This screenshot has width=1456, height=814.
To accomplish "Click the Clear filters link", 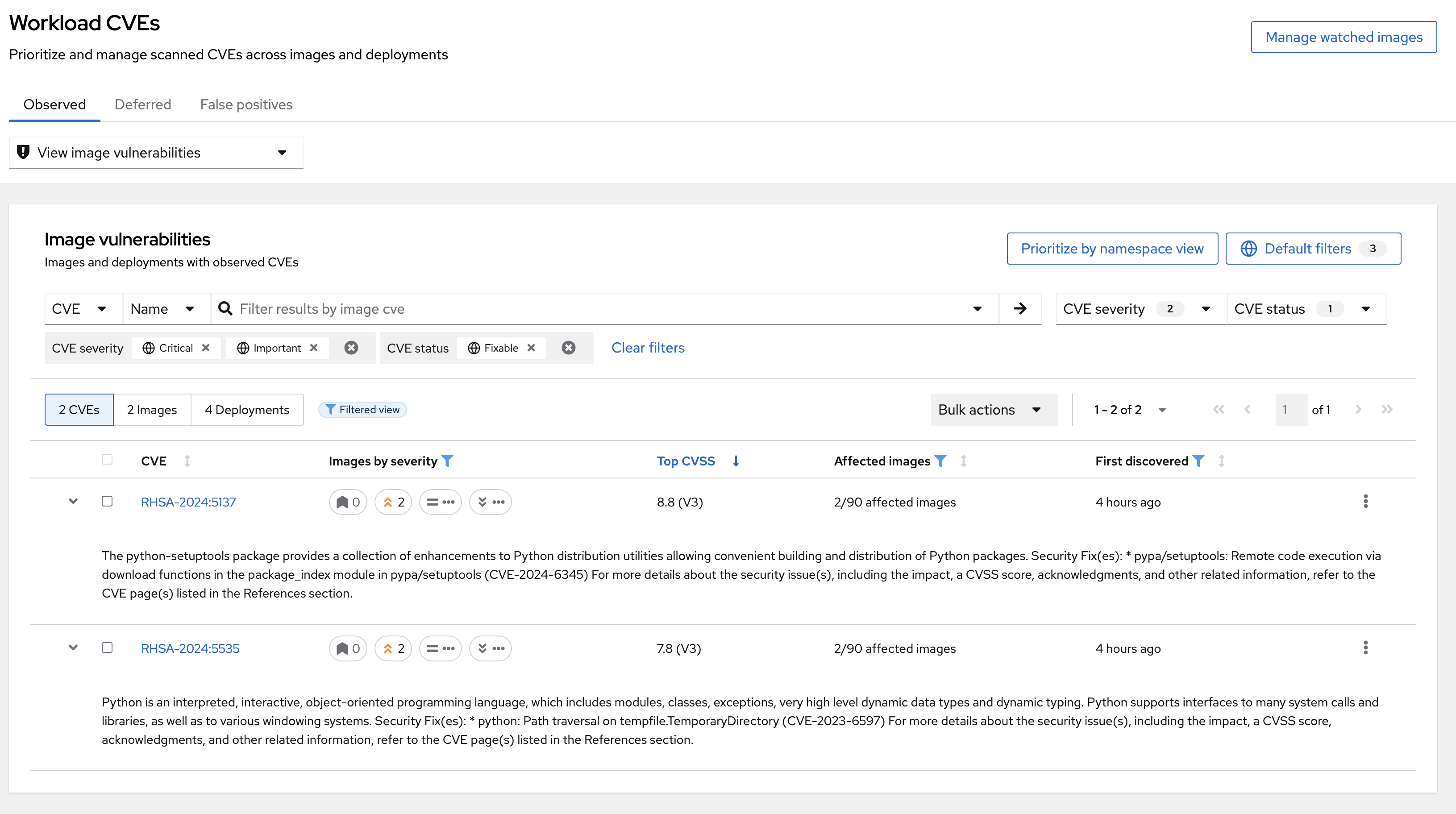I will [648, 348].
